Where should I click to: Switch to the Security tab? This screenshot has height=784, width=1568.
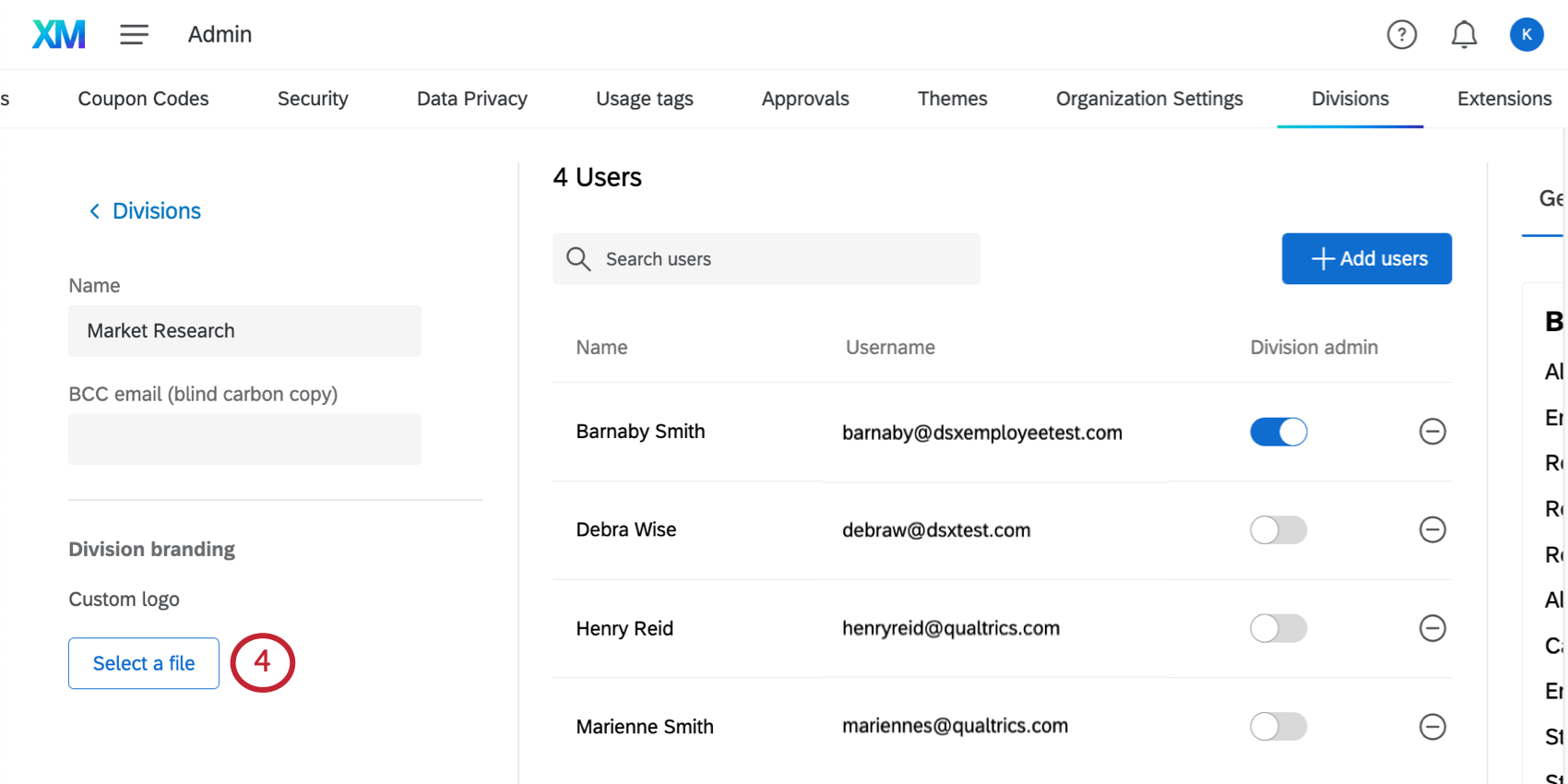313,99
